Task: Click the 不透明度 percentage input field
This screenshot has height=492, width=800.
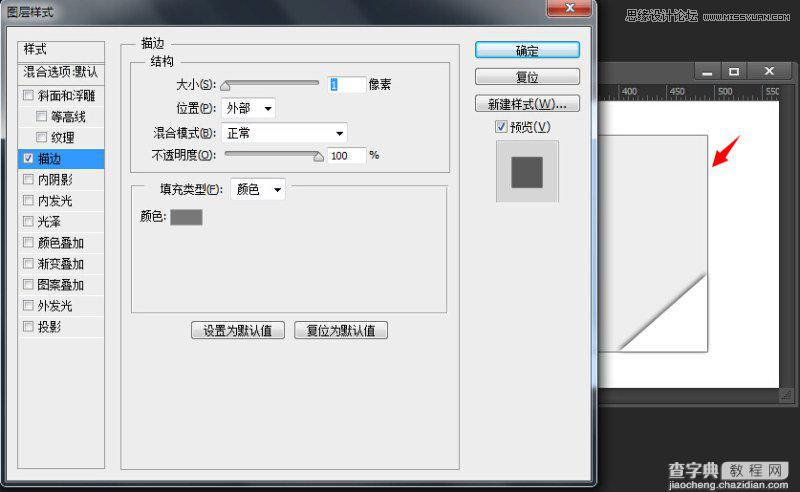Action: point(346,155)
